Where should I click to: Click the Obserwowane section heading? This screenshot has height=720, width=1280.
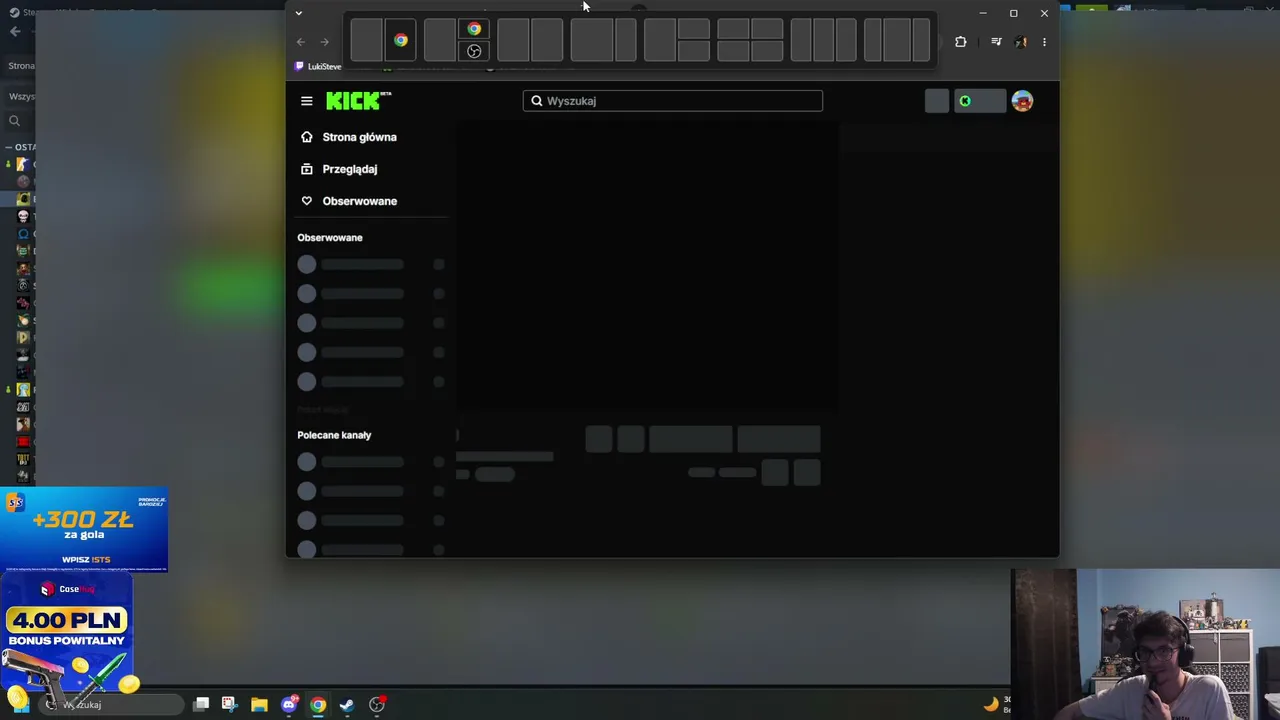click(x=330, y=238)
